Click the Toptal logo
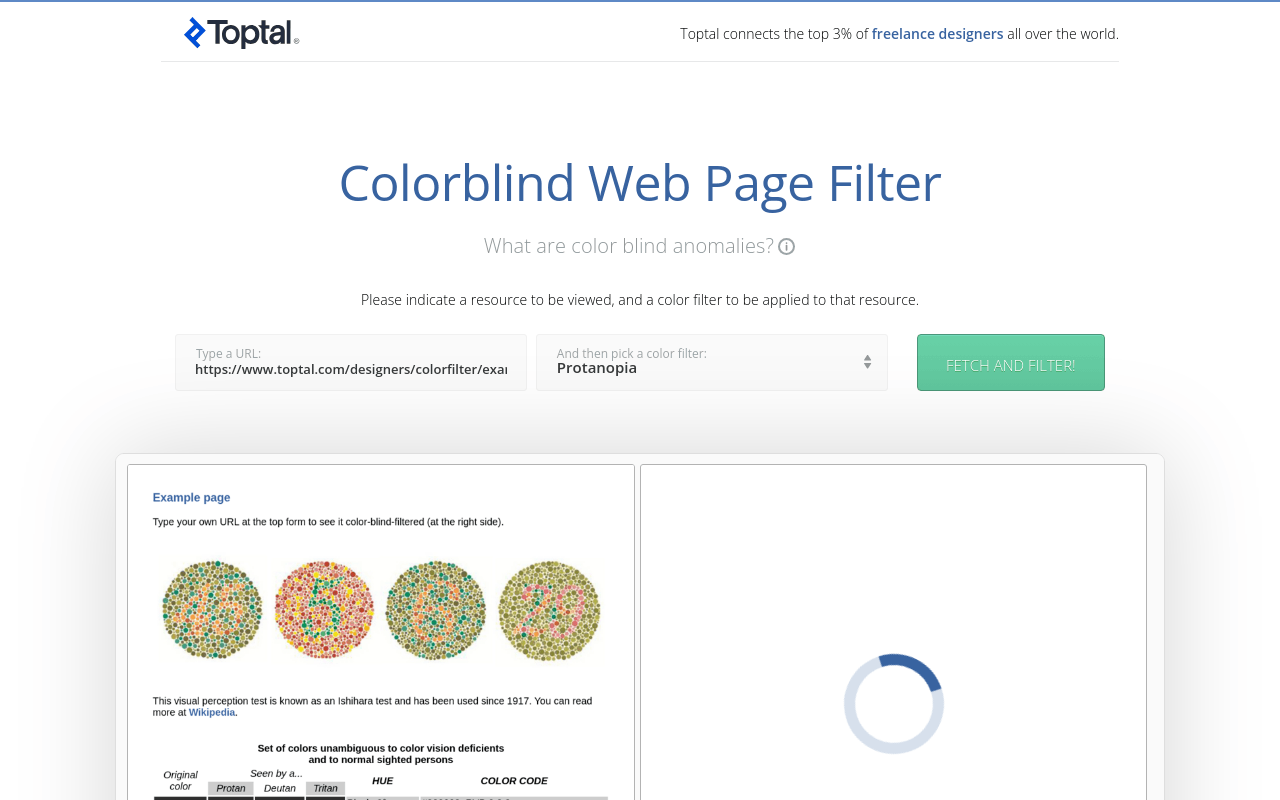 (x=241, y=33)
